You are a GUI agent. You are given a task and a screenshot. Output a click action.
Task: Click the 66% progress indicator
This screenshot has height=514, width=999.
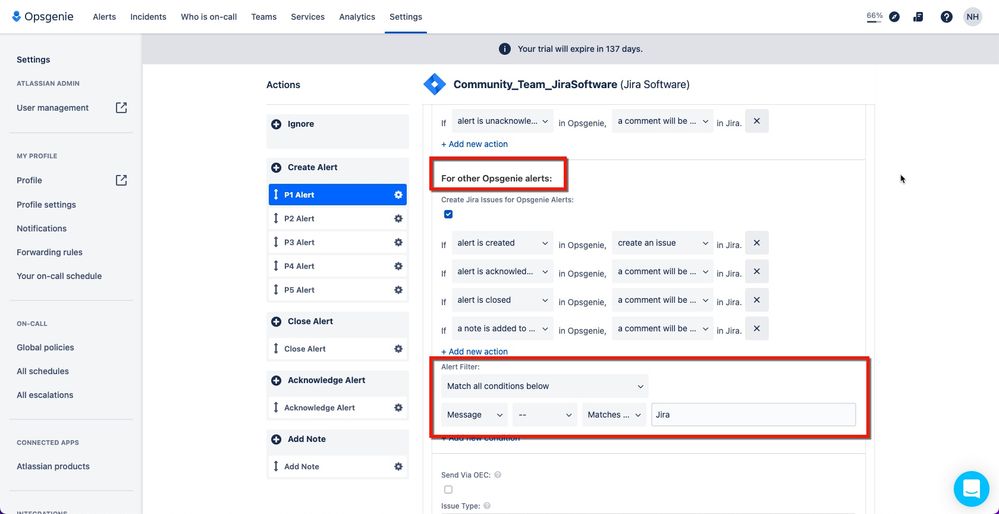coord(874,17)
